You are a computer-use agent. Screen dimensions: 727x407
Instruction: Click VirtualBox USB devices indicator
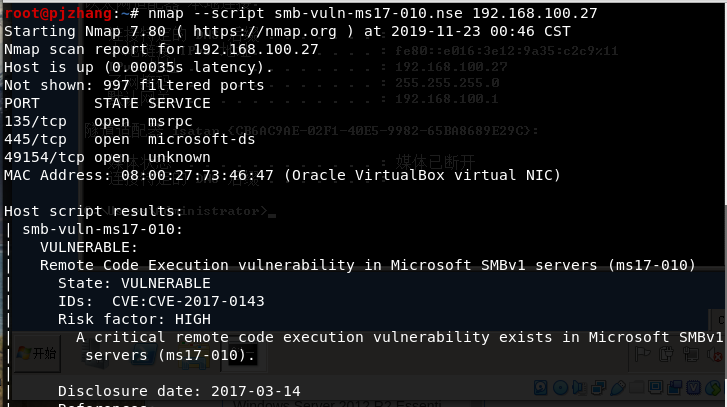tap(618, 388)
